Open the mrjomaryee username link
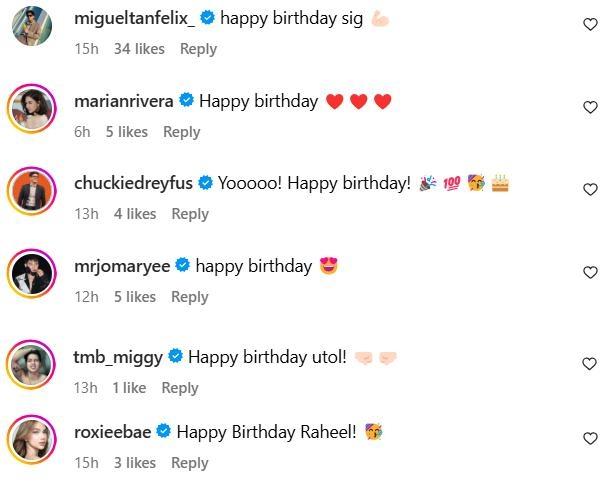The height and width of the screenshot is (482, 610). (x=122, y=266)
